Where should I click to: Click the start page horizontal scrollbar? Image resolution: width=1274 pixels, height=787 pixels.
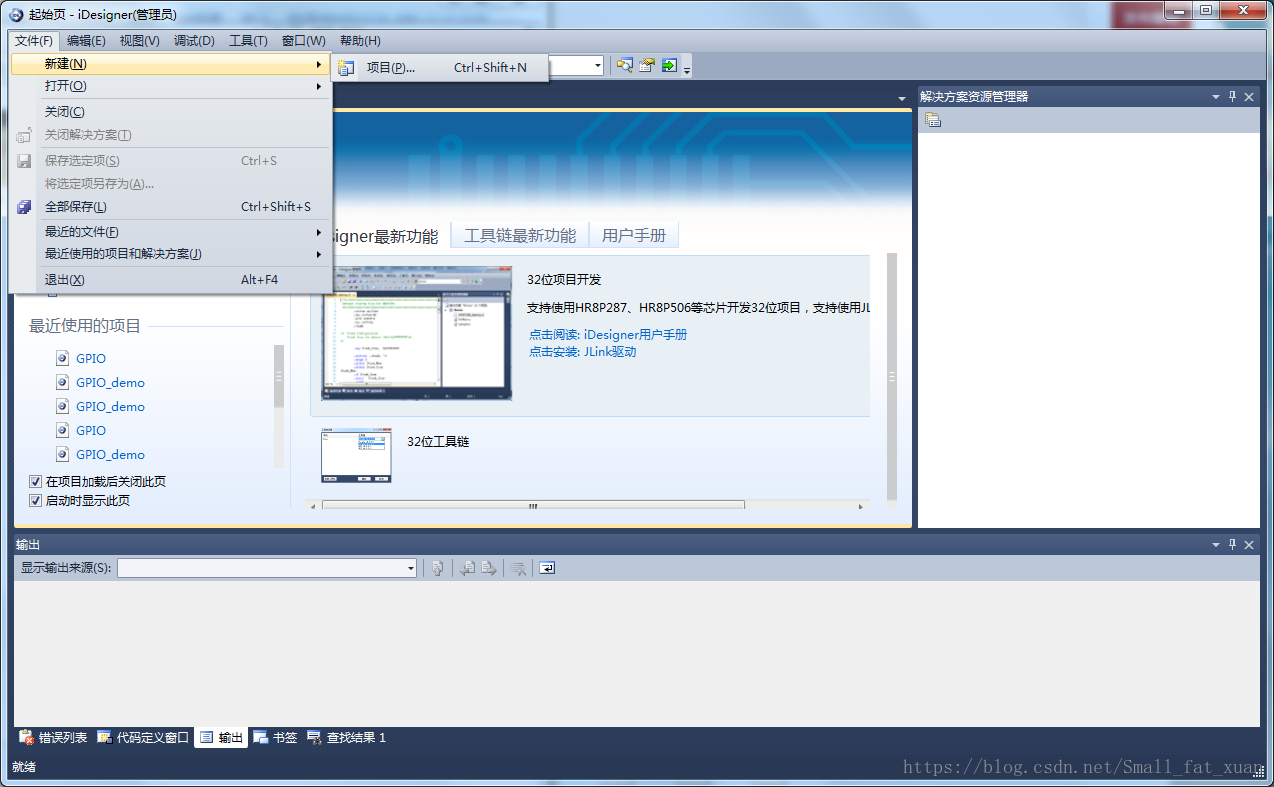(533, 506)
